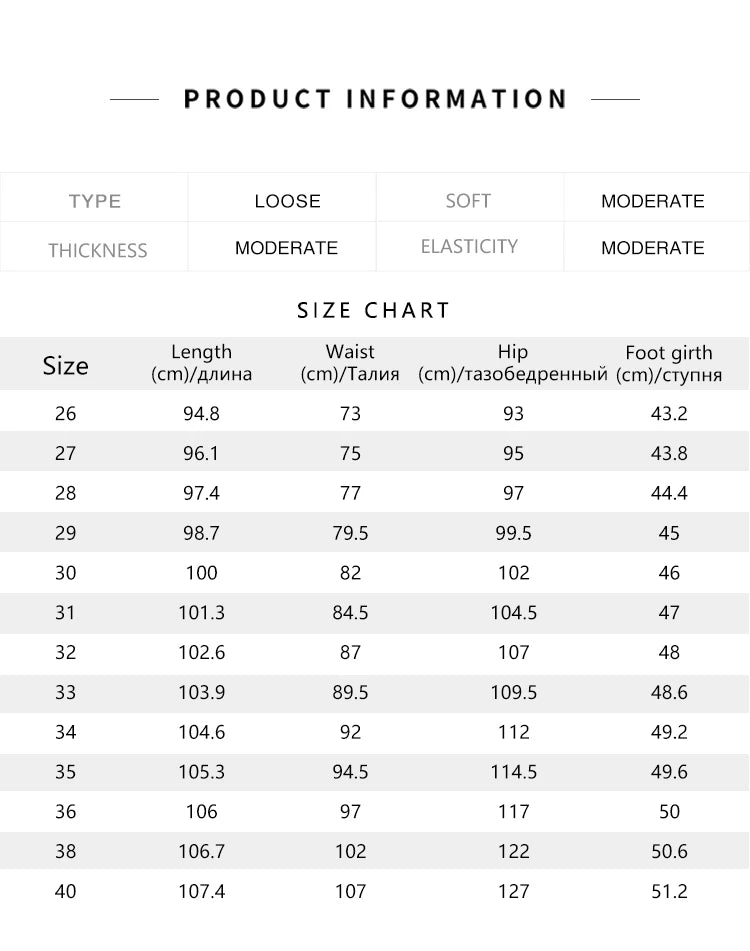The height and width of the screenshot is (951, 750).
Task: Click the Foot girth column header
Action: coord(669,363)
